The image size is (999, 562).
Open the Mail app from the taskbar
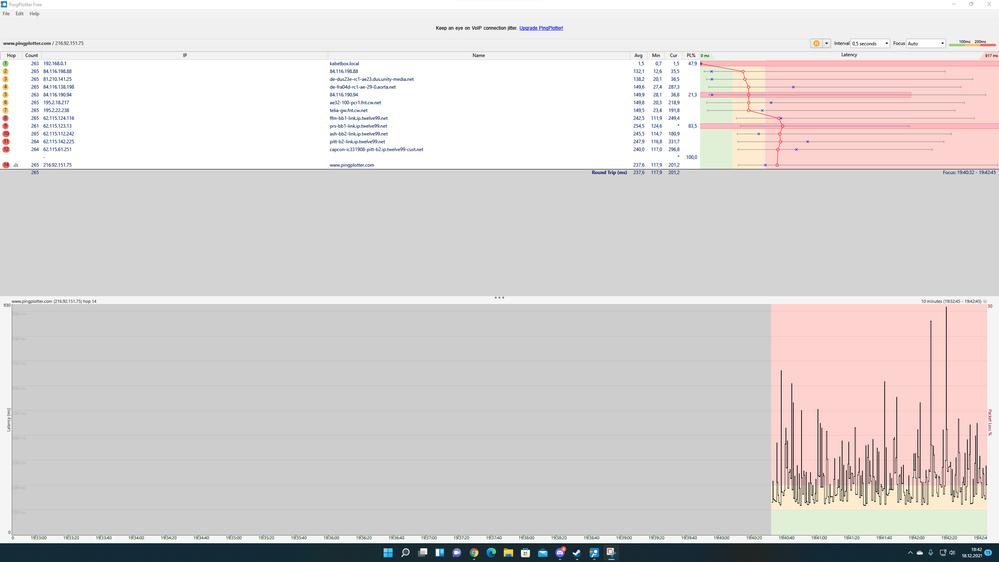[542, 552]
